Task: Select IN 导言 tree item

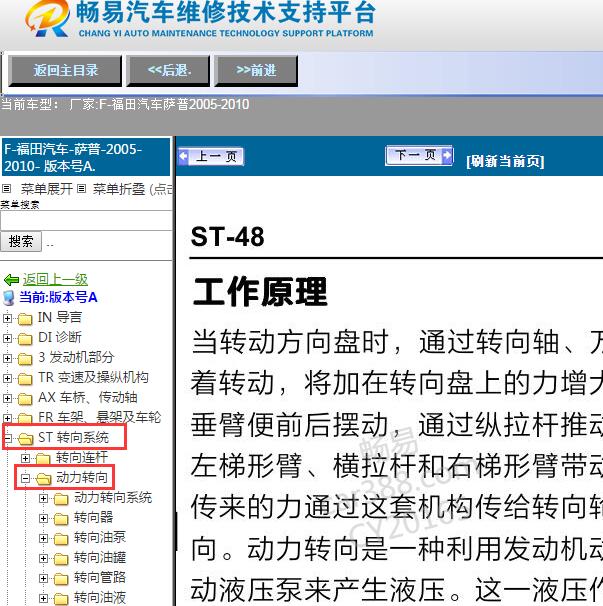Action: click(60, 318)
